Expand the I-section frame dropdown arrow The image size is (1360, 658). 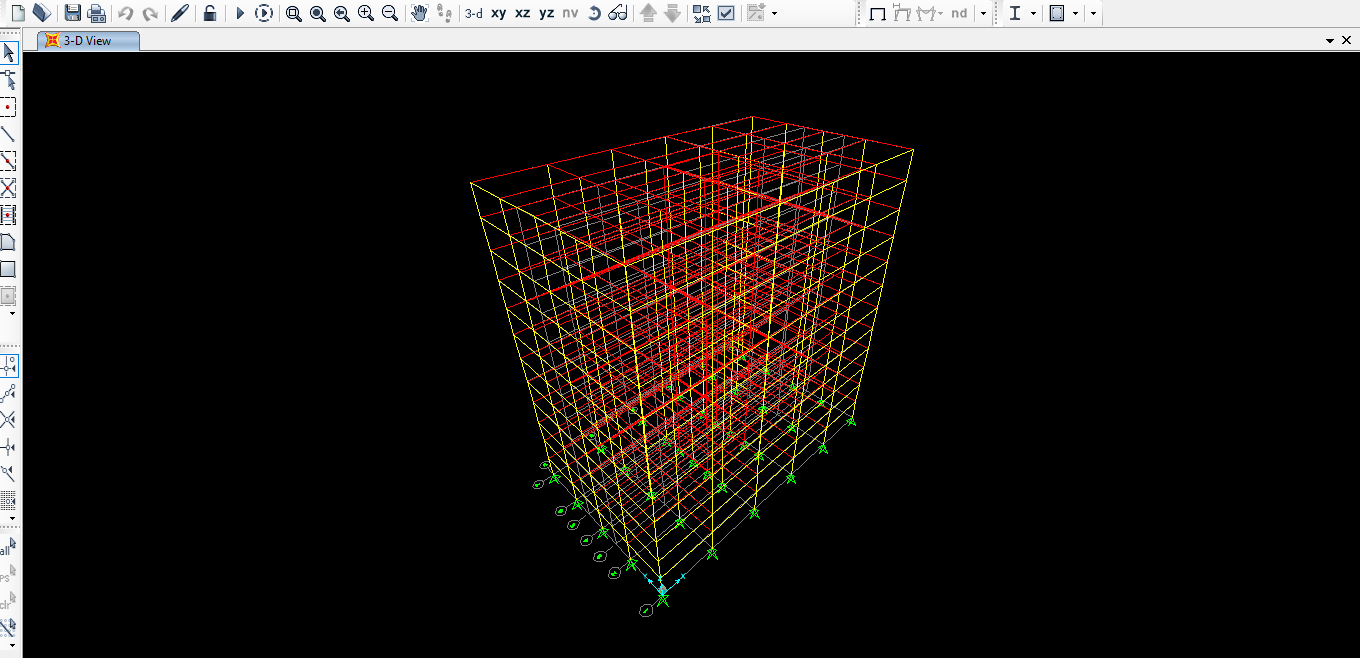pyautogui.click(x=1033, y=13)
